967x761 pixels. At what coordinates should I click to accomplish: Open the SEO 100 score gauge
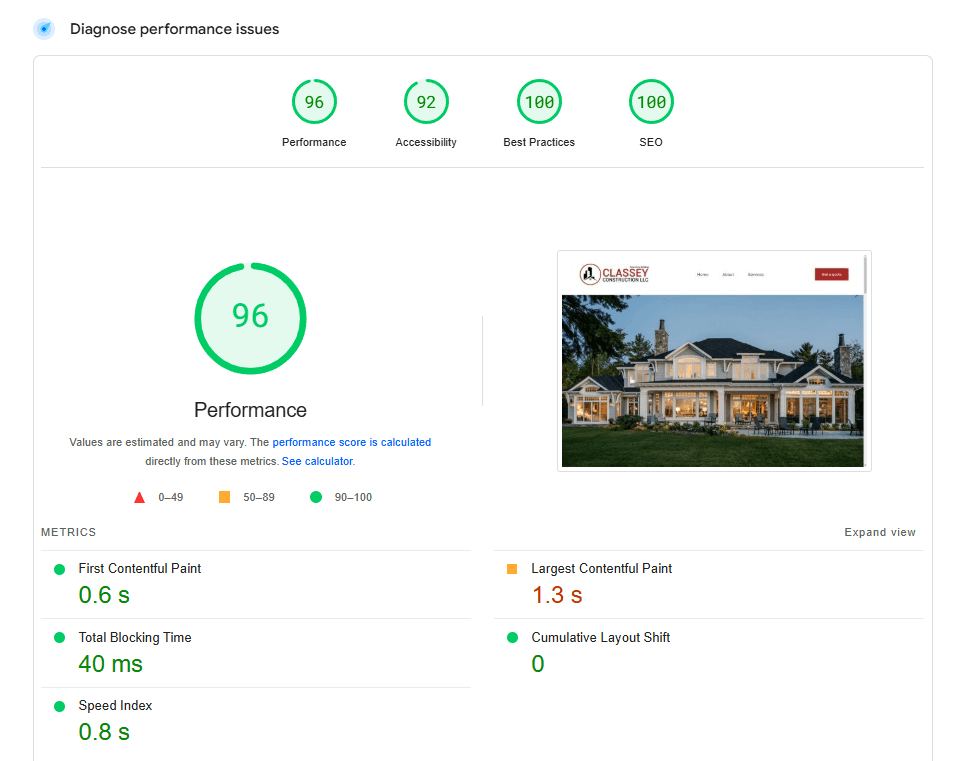651,102
